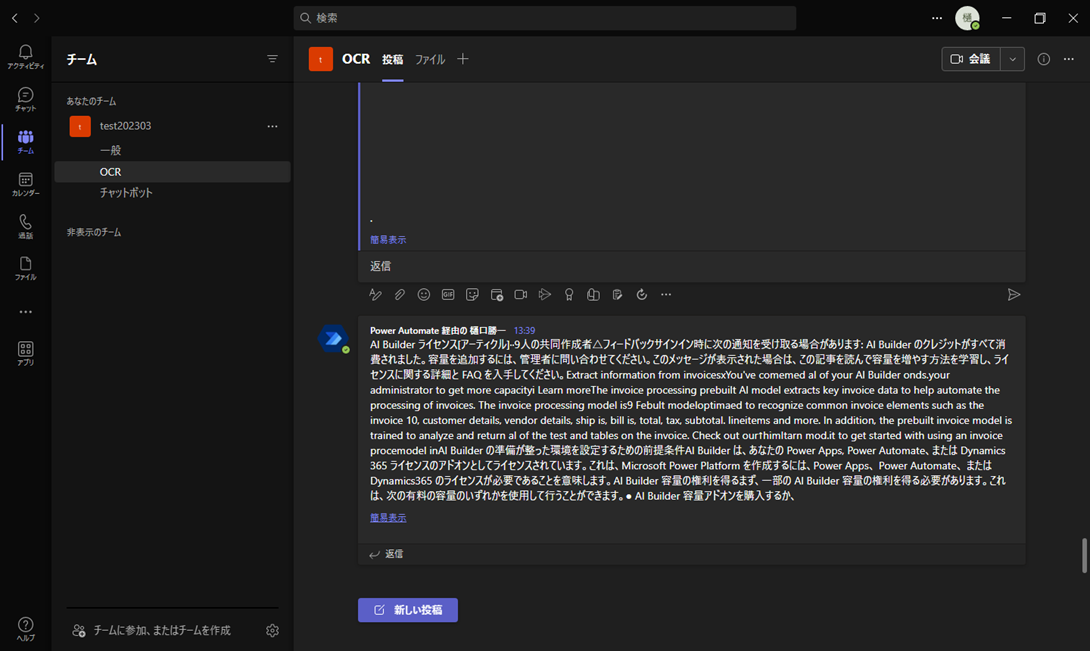Click the filter icon beside チーム heading
This screenshot has height=651, width=1090.
coord(272,59)
